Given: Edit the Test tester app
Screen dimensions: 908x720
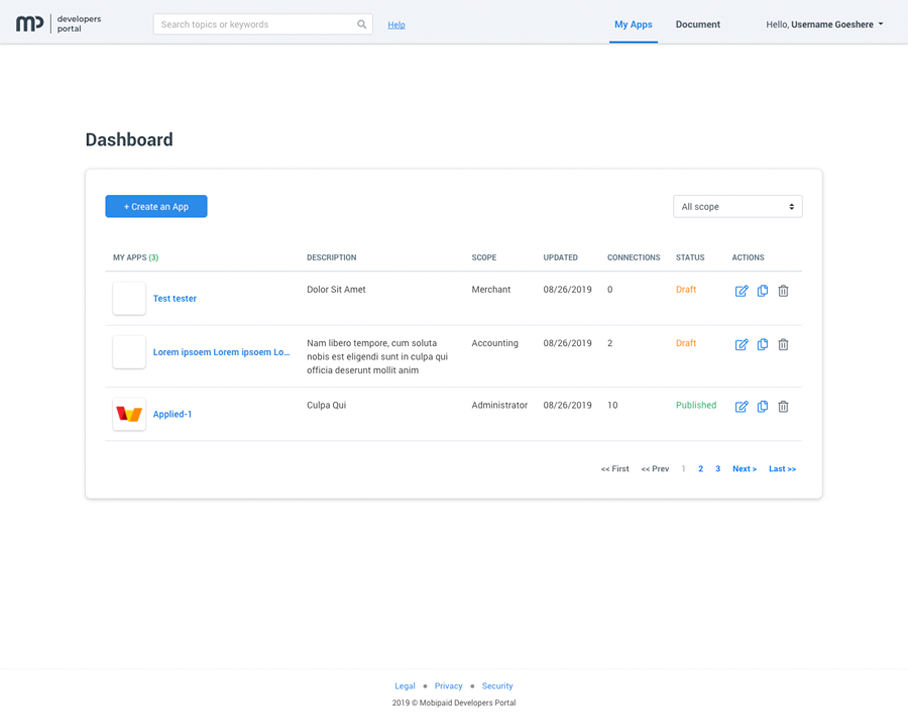Looking at the screenshot, I should pyautogui.click(x=741, y=291).
